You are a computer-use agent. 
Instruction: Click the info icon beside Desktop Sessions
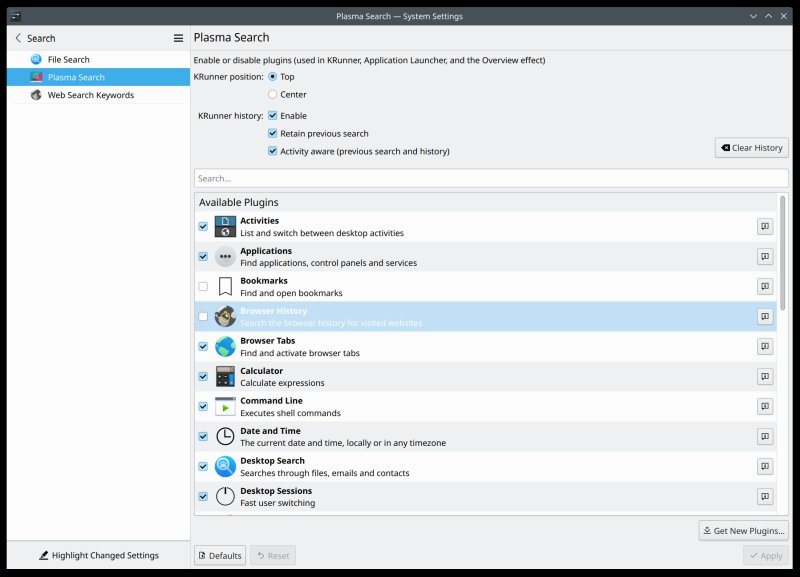[x=765, y=497]
